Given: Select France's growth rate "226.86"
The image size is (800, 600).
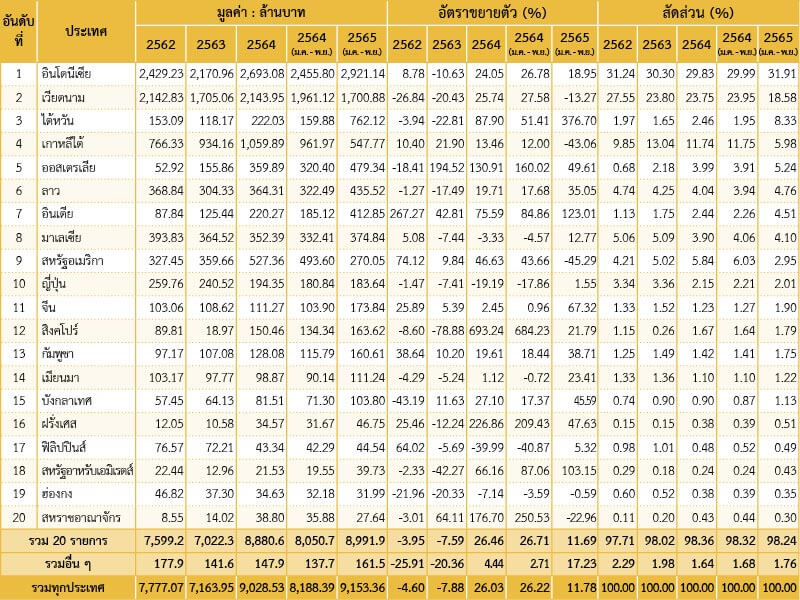Looking at the screenshot, I should (x=486, y=423).
